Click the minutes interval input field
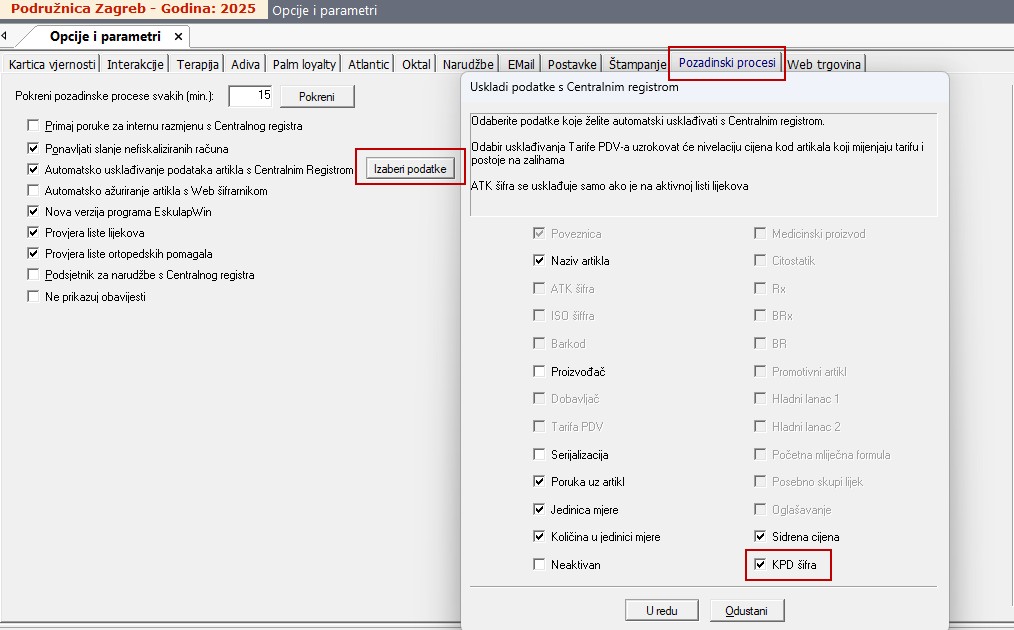The image size is (1014, 630). [250, 96]
